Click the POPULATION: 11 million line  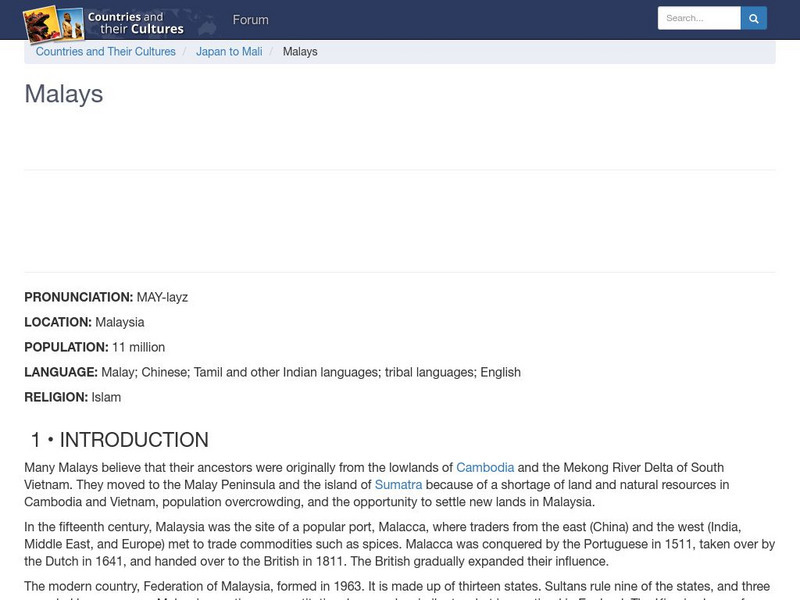click(94, 347)
